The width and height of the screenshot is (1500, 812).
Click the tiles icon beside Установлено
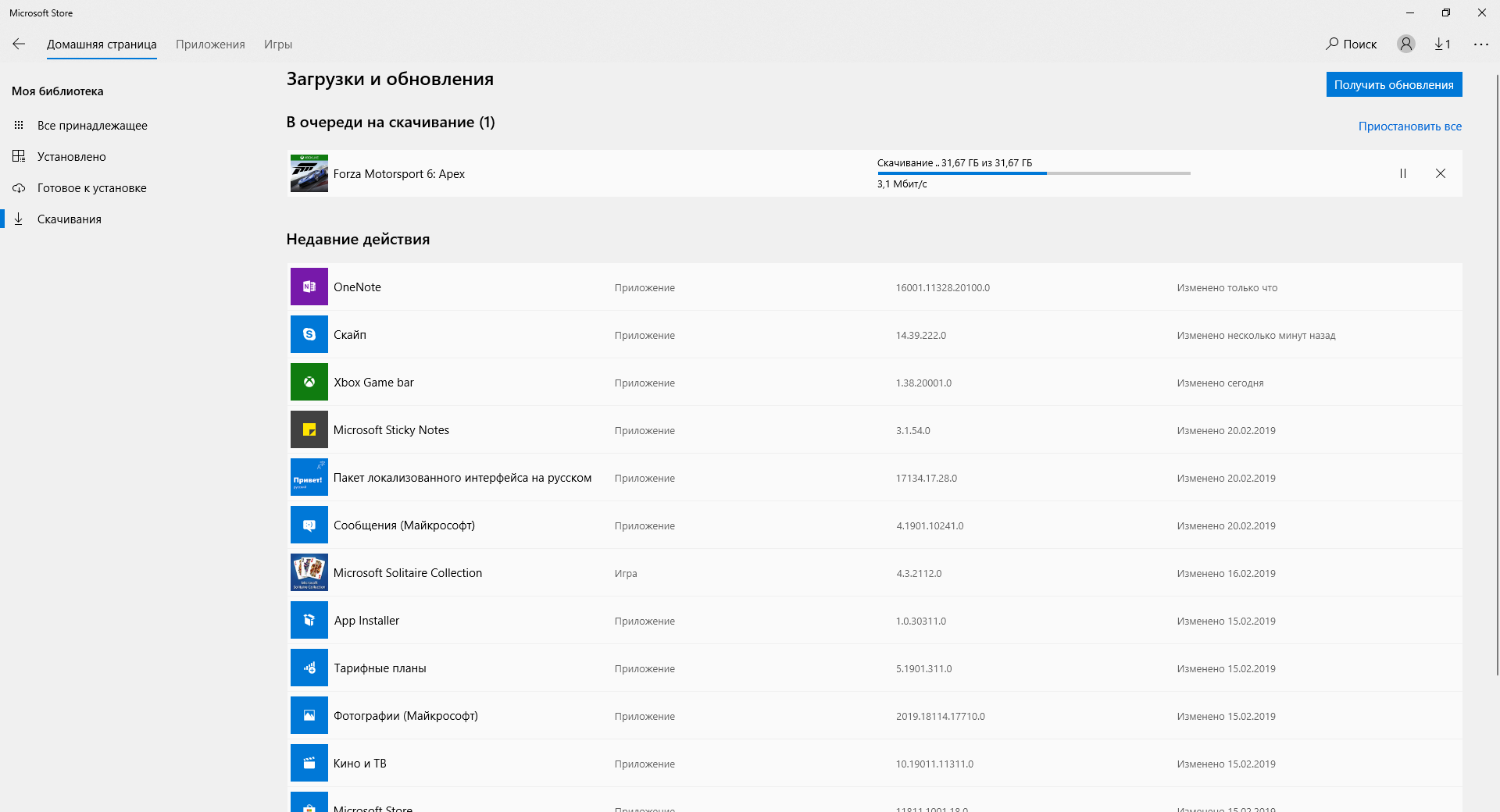point(19,156)
